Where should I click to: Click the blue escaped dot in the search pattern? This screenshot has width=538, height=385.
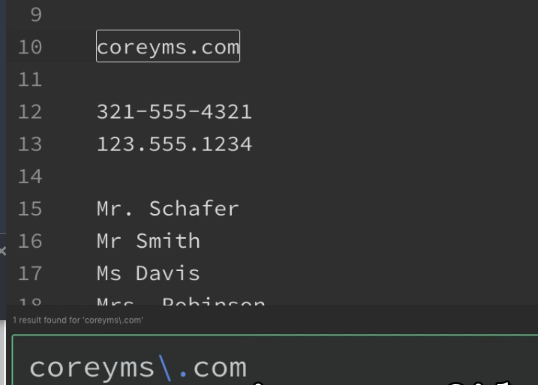(x=183, y=374)
